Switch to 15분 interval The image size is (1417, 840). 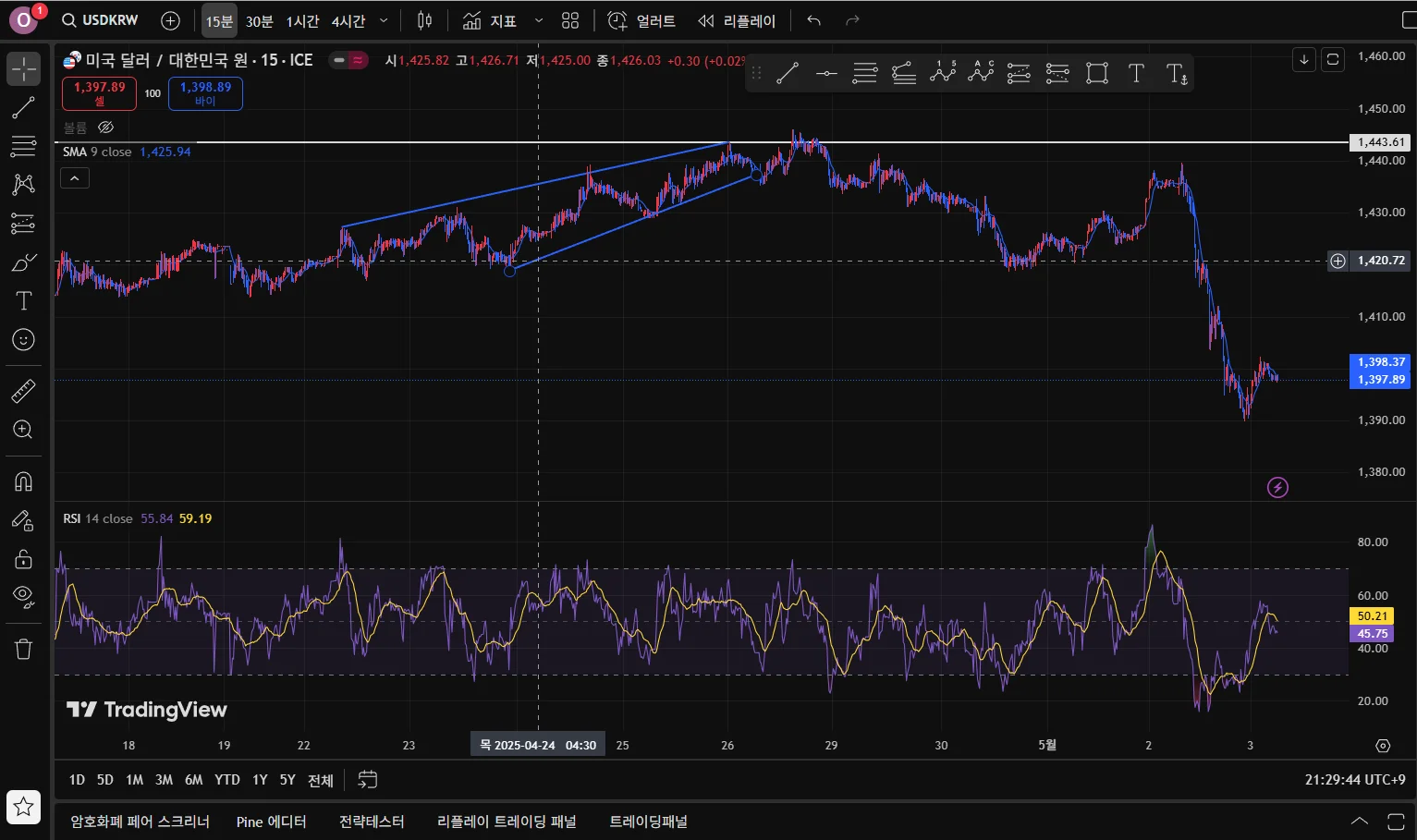click(x=219, y=20)
